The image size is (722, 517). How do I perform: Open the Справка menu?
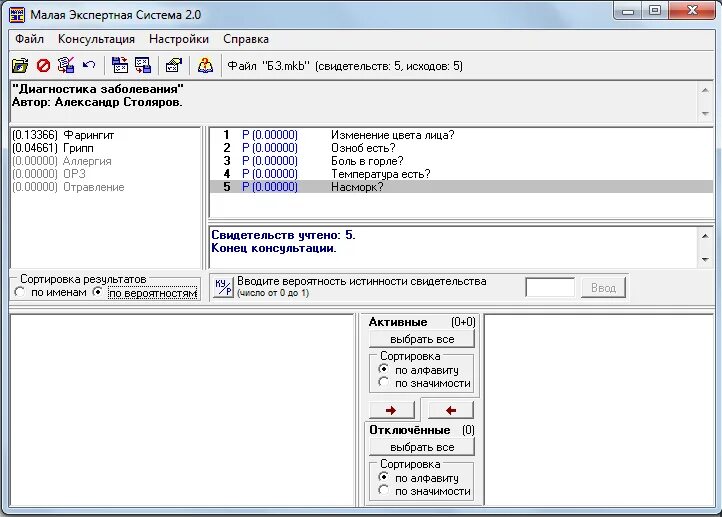click(x=246, y=39)
